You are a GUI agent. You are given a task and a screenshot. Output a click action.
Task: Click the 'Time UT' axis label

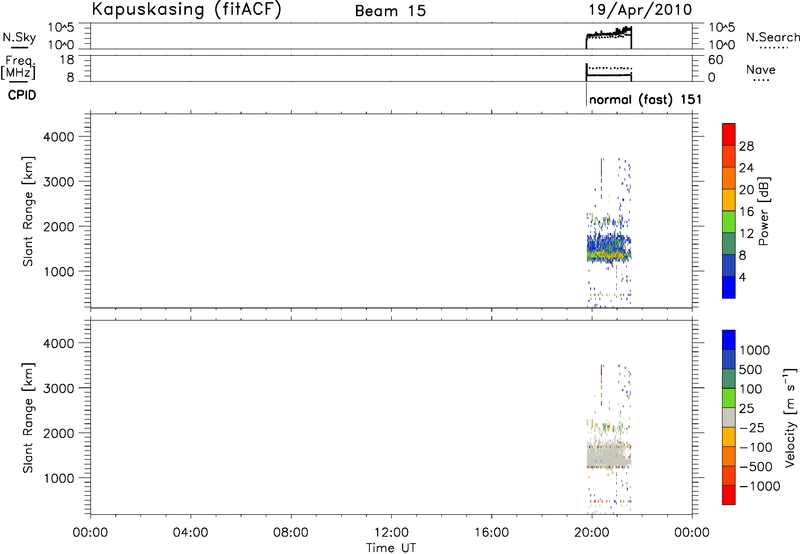pos(391,547)
